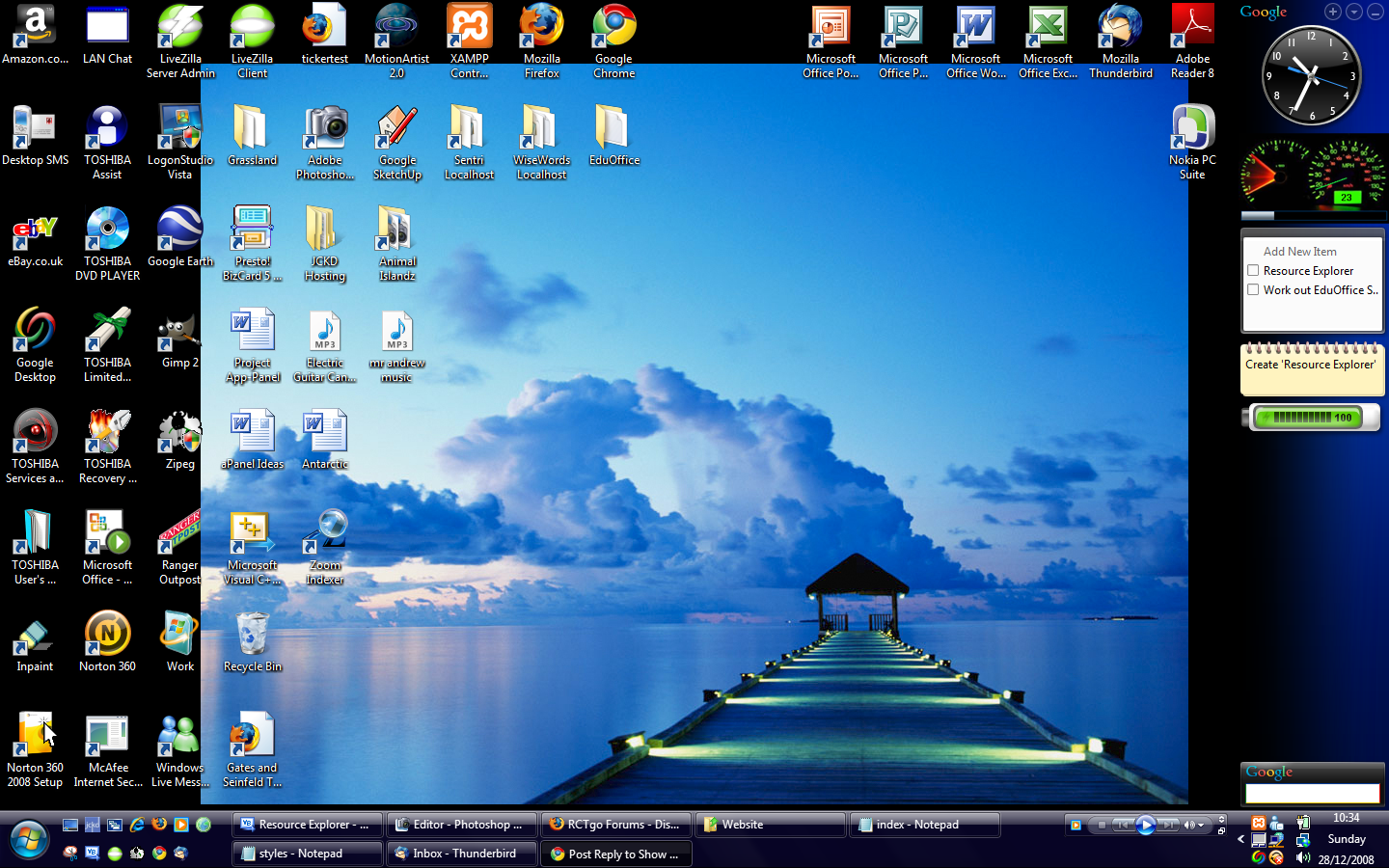The height and width of the screenshot is (868, 1389).
Task: Switch to 'Inbox - Thunderbird' taskbar window
Action: pyautogui.click(x=462, y=854)
